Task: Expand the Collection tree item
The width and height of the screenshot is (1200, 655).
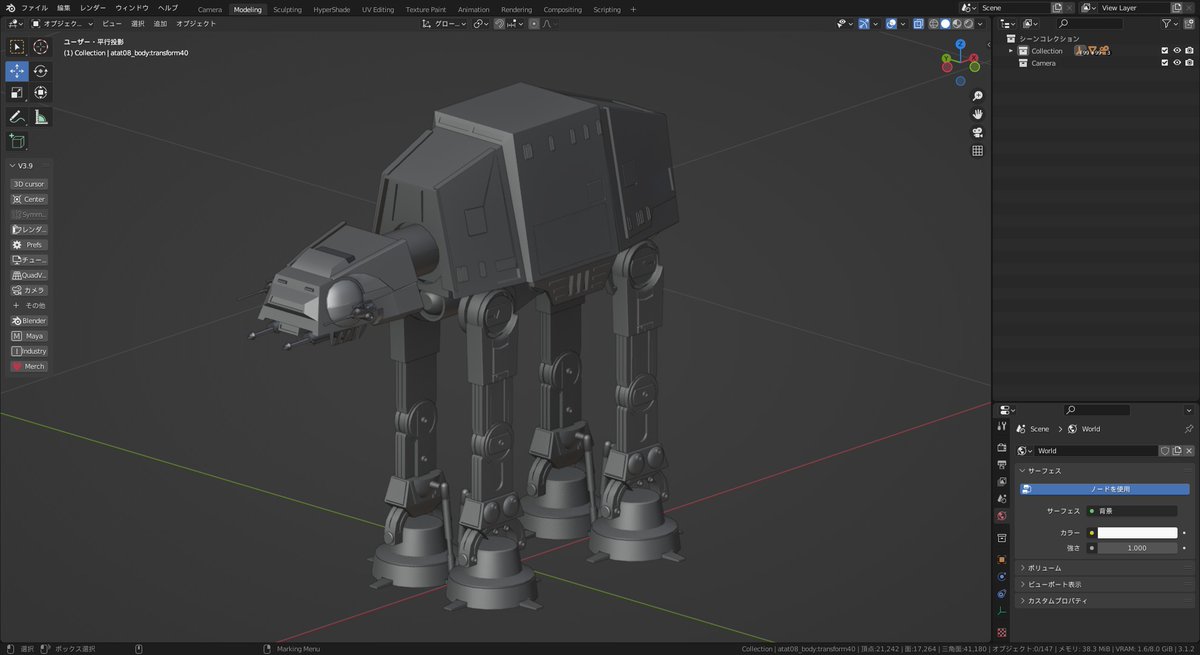Action: click(x=1011, y=51)
